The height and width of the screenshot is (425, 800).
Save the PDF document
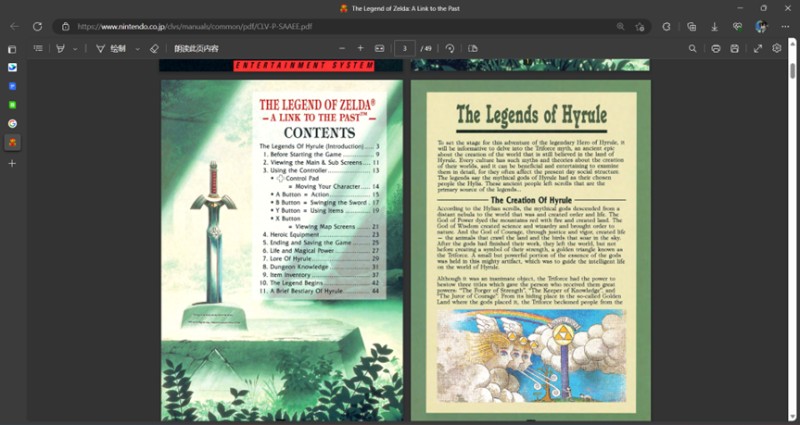coord(735,48)
